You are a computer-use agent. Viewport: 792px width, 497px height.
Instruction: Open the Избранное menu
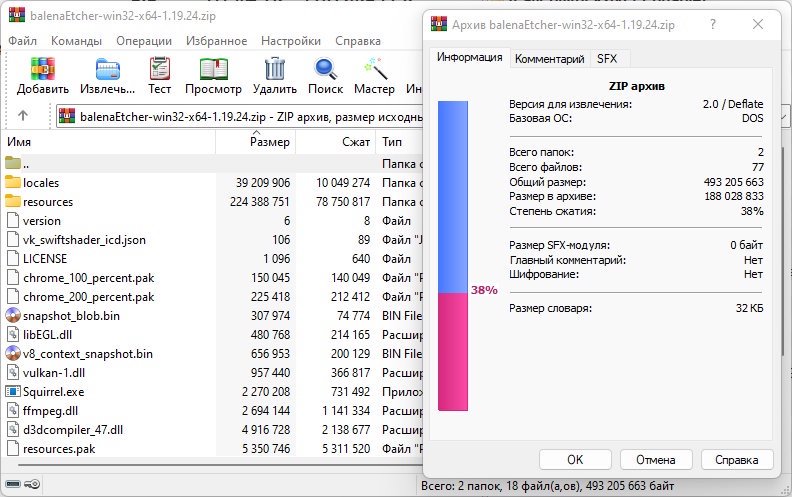[217, 41]
